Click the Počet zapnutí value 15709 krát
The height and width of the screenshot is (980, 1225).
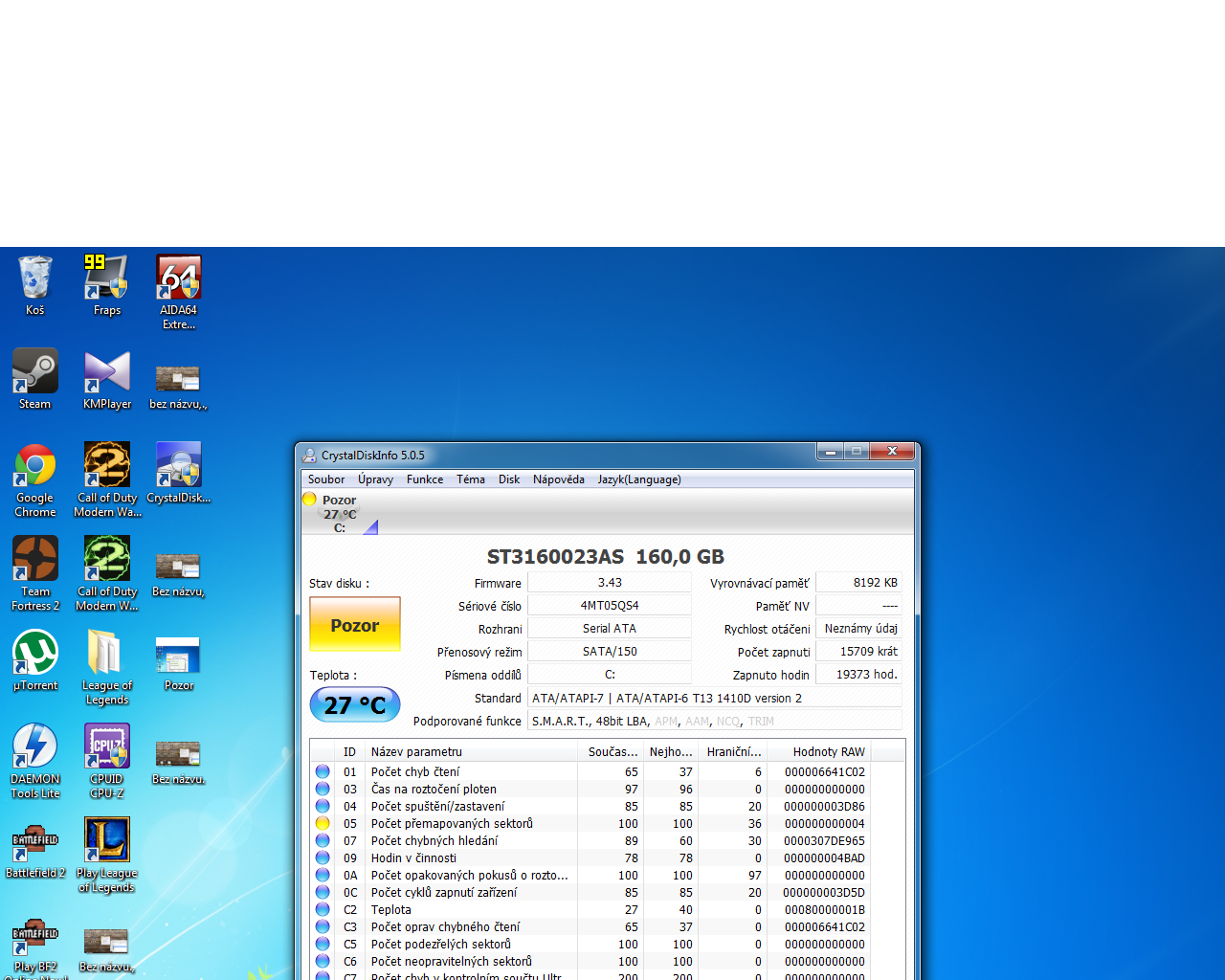[858, 652]
